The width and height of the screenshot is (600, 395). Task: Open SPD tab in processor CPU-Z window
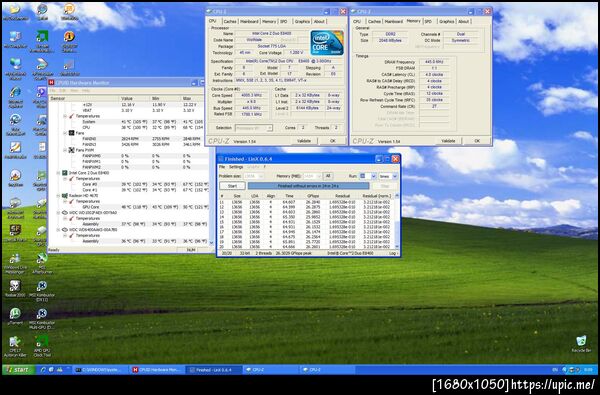click(284, 21)
